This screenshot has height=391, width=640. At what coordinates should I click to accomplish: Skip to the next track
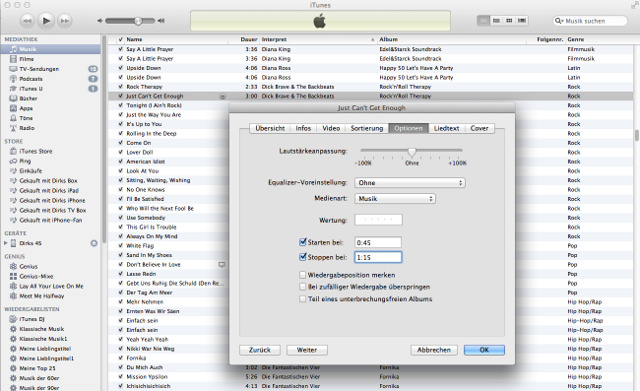(64, 21)
